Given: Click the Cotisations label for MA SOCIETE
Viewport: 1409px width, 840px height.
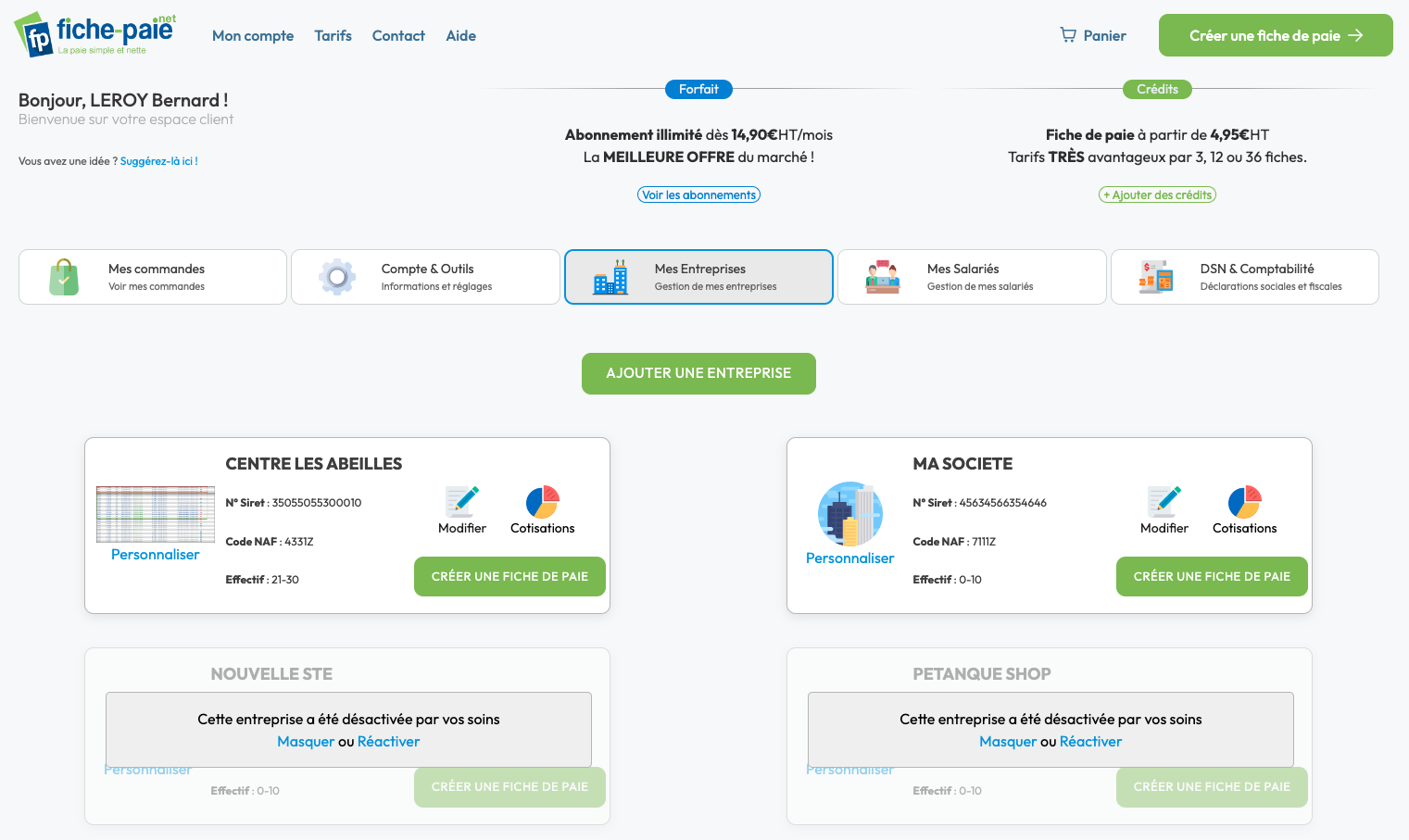Looking at the screenshot, I should [1245, 528].
